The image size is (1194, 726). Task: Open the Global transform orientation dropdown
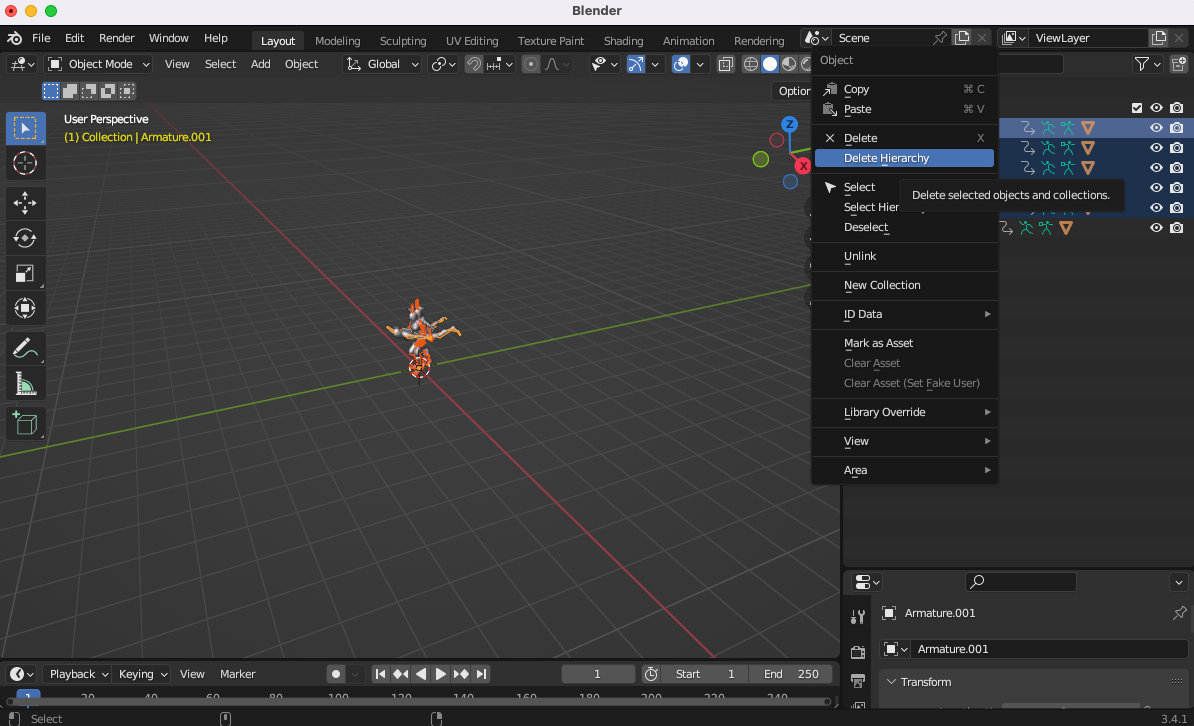(382, 65)
